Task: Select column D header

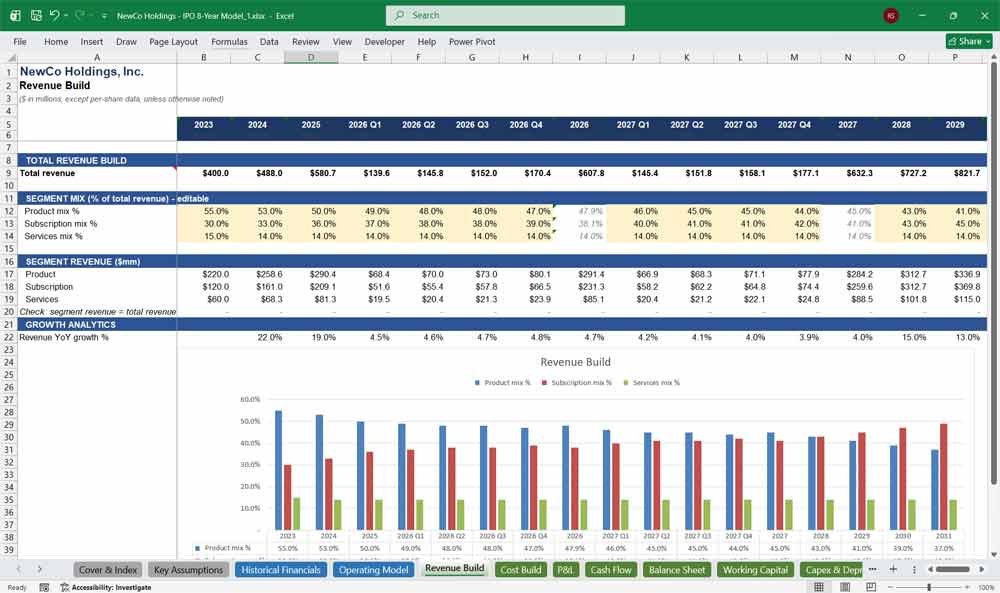Action: (x=311, y=57)
